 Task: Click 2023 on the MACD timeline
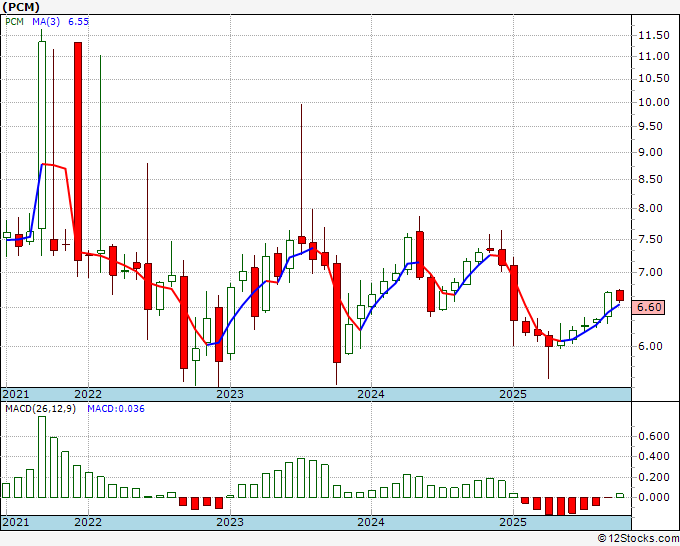pos(230,522)
